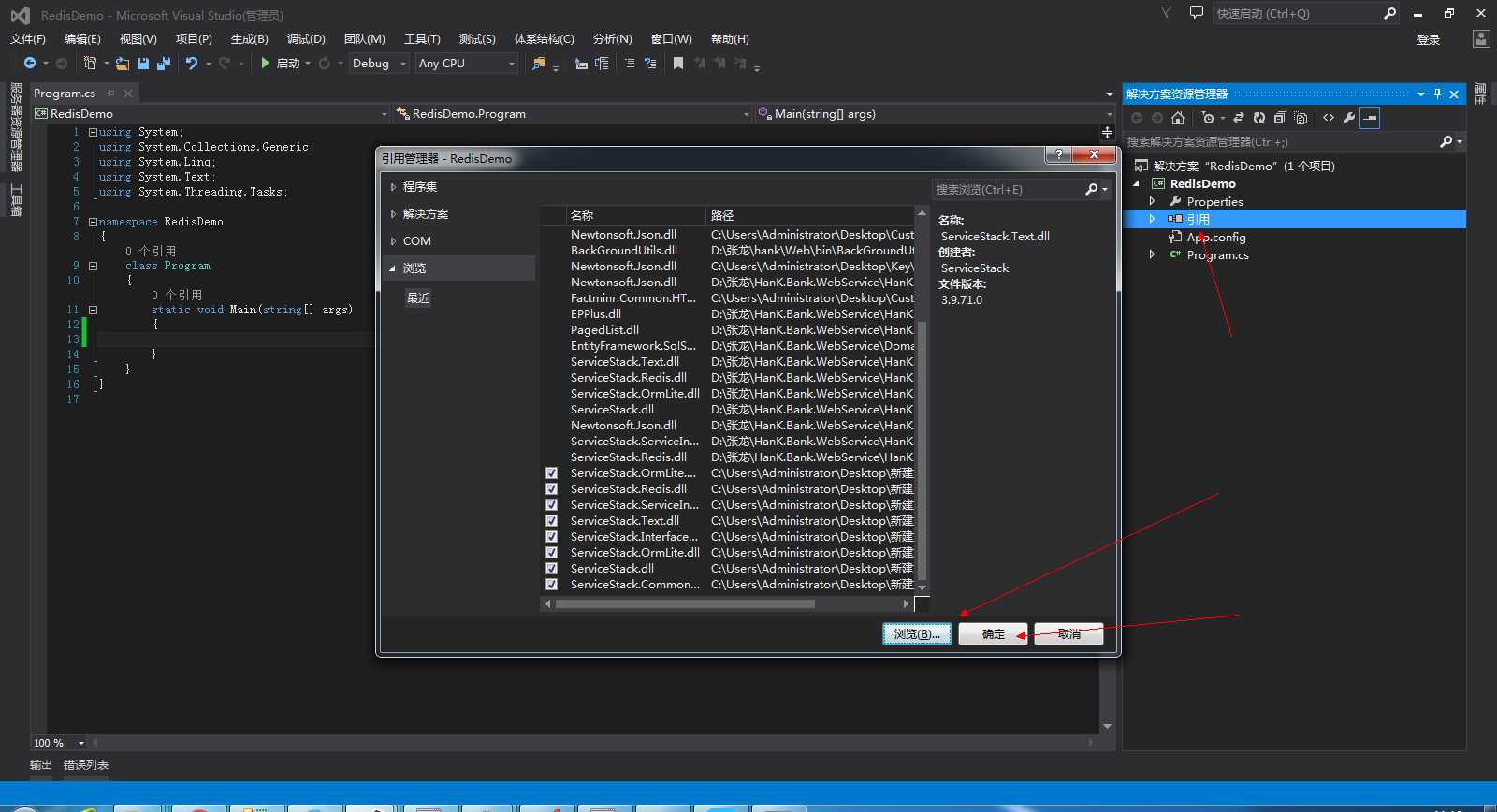Image resolution: width=1497 pixels, height=812 pixels.
Task: Uncheck the checked ServiceStack.Redis.dll row
Action: 551,489
